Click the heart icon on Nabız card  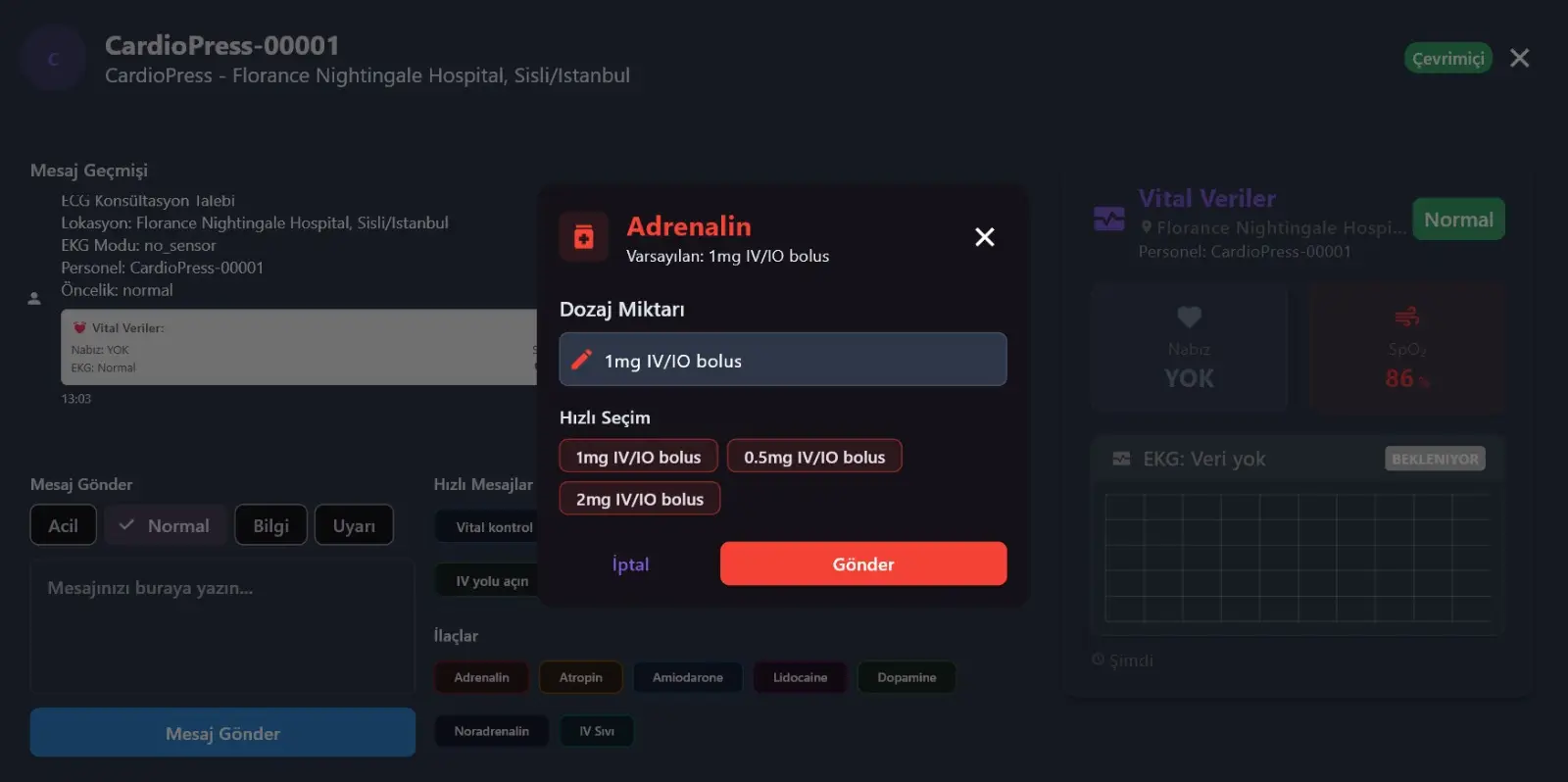(1189, 317)
